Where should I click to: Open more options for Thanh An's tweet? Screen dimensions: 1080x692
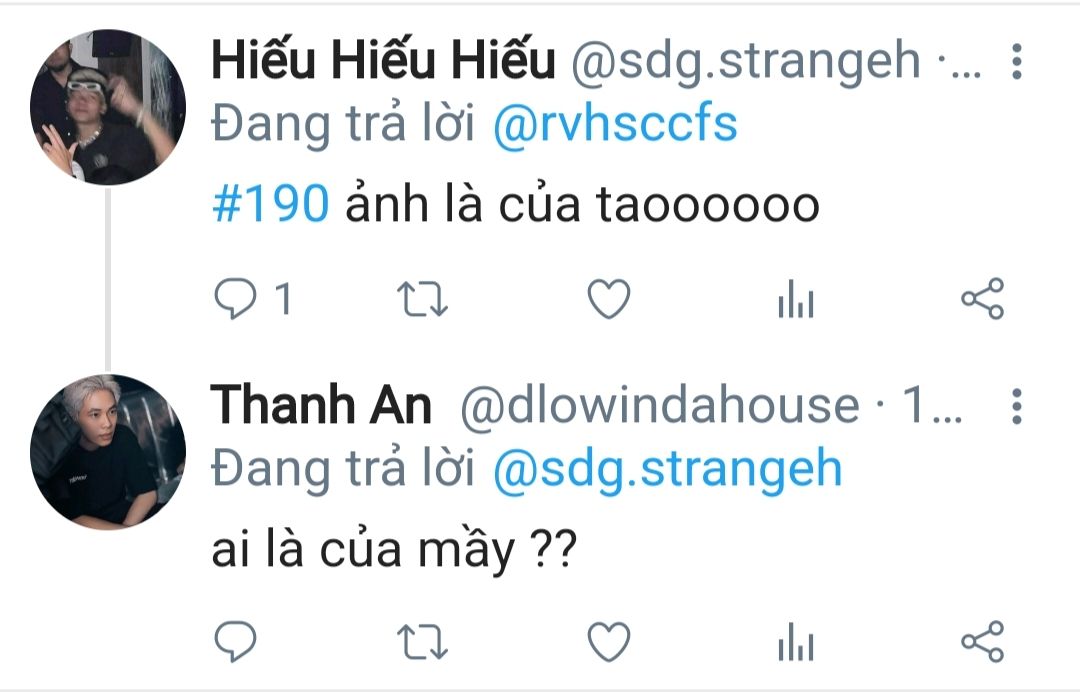(1017, 406)
